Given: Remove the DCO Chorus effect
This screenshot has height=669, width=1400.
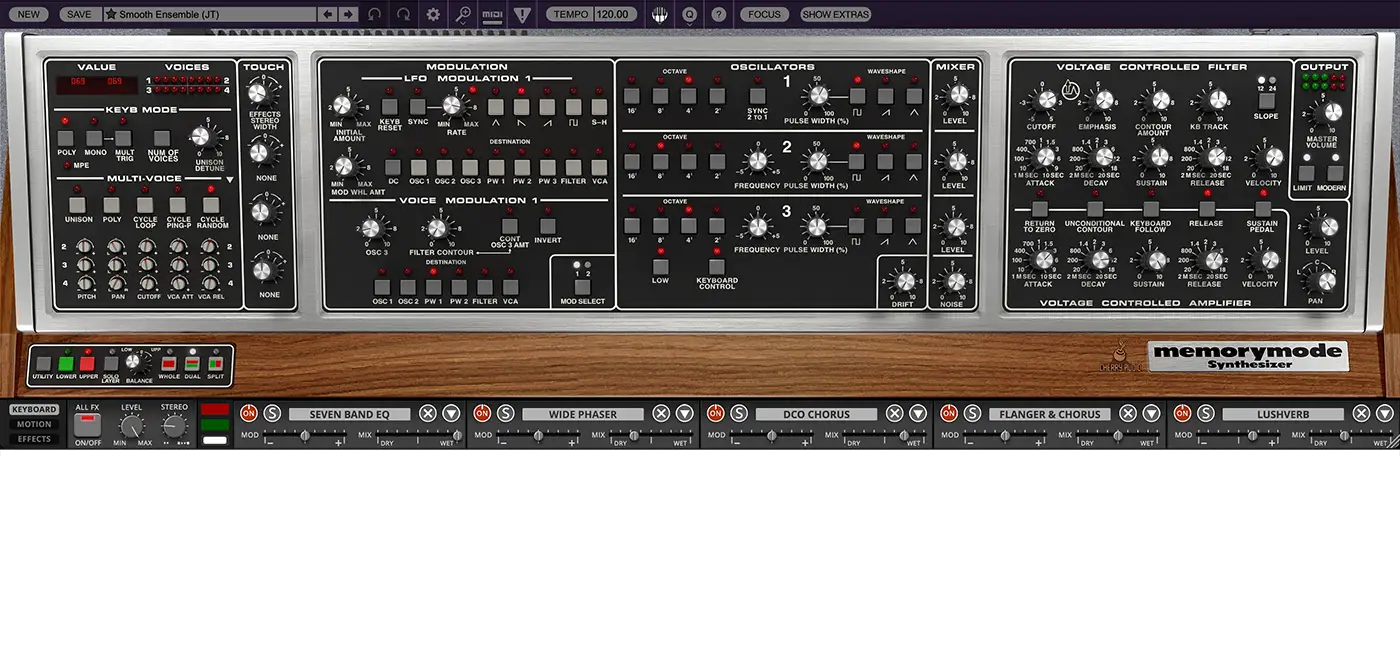Looking at the screenshot, I should coord(894,413).
